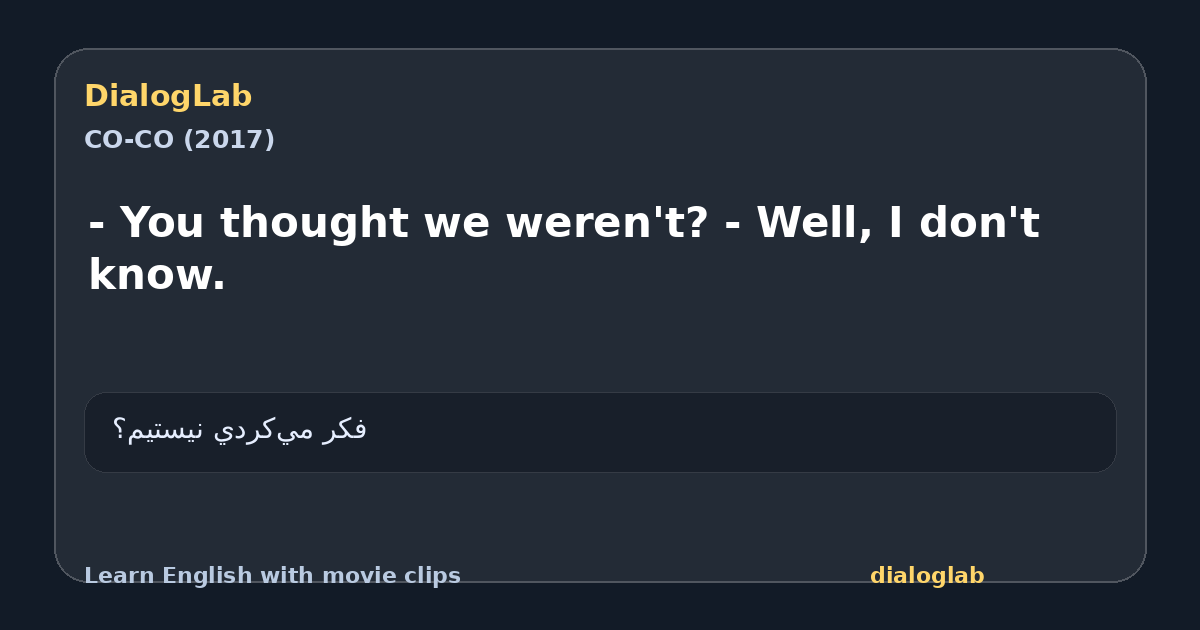Open the CO-CO movie title
Image resolution: width=1200 pixels, height=630 pixels.
click(x=129, y=140)
